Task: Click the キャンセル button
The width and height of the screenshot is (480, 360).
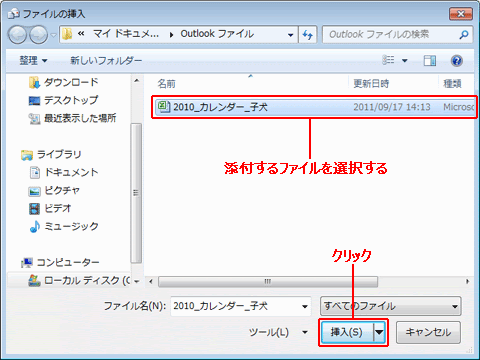Action: (428, 332)
